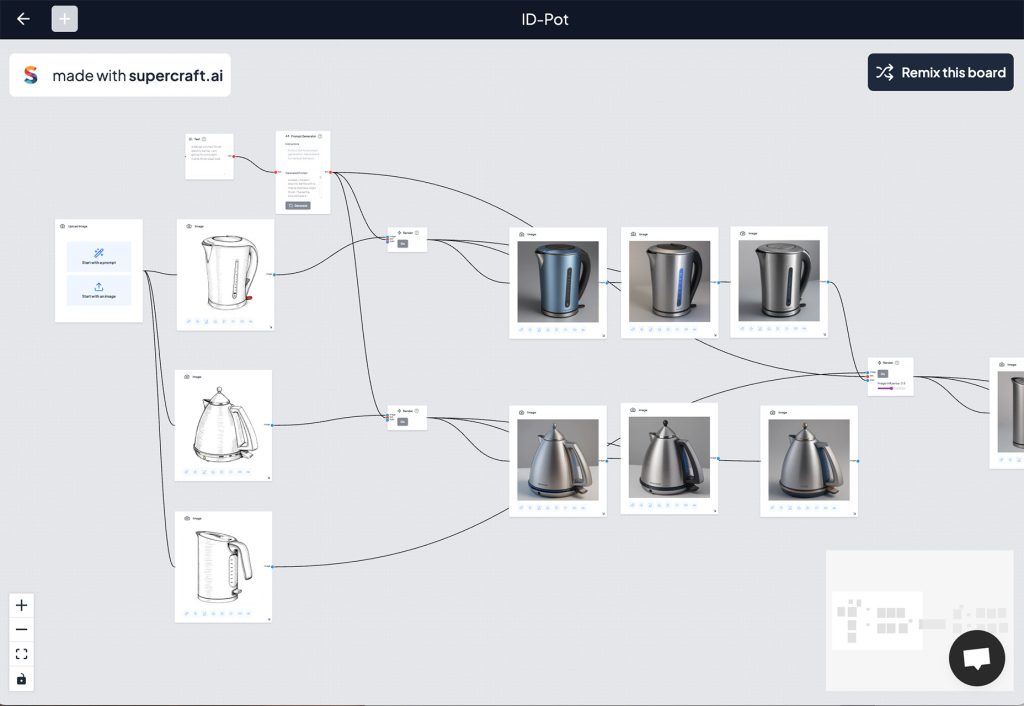Toggle the canvas lock
Screen dimensions: 1024x706
22,679
